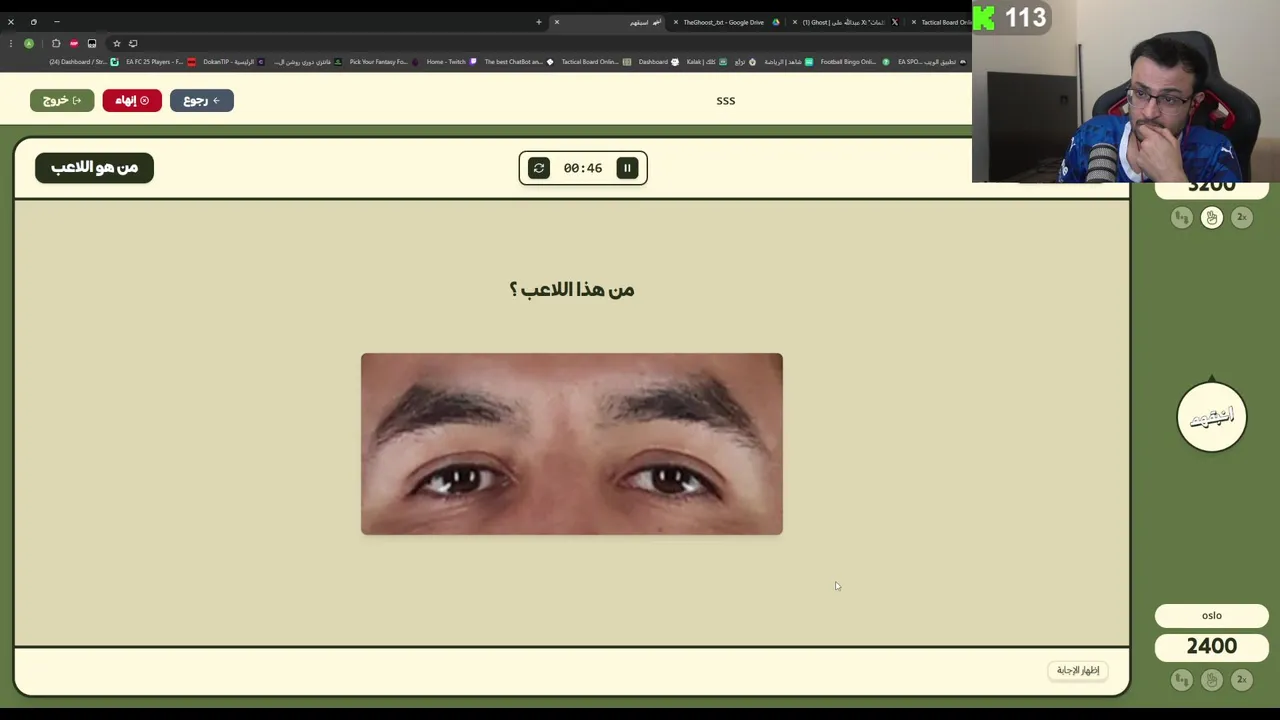Use oslo team's hand lifeline icon
The width and height of the screenshot is (1280, 720).
(x=1211, y=680)
